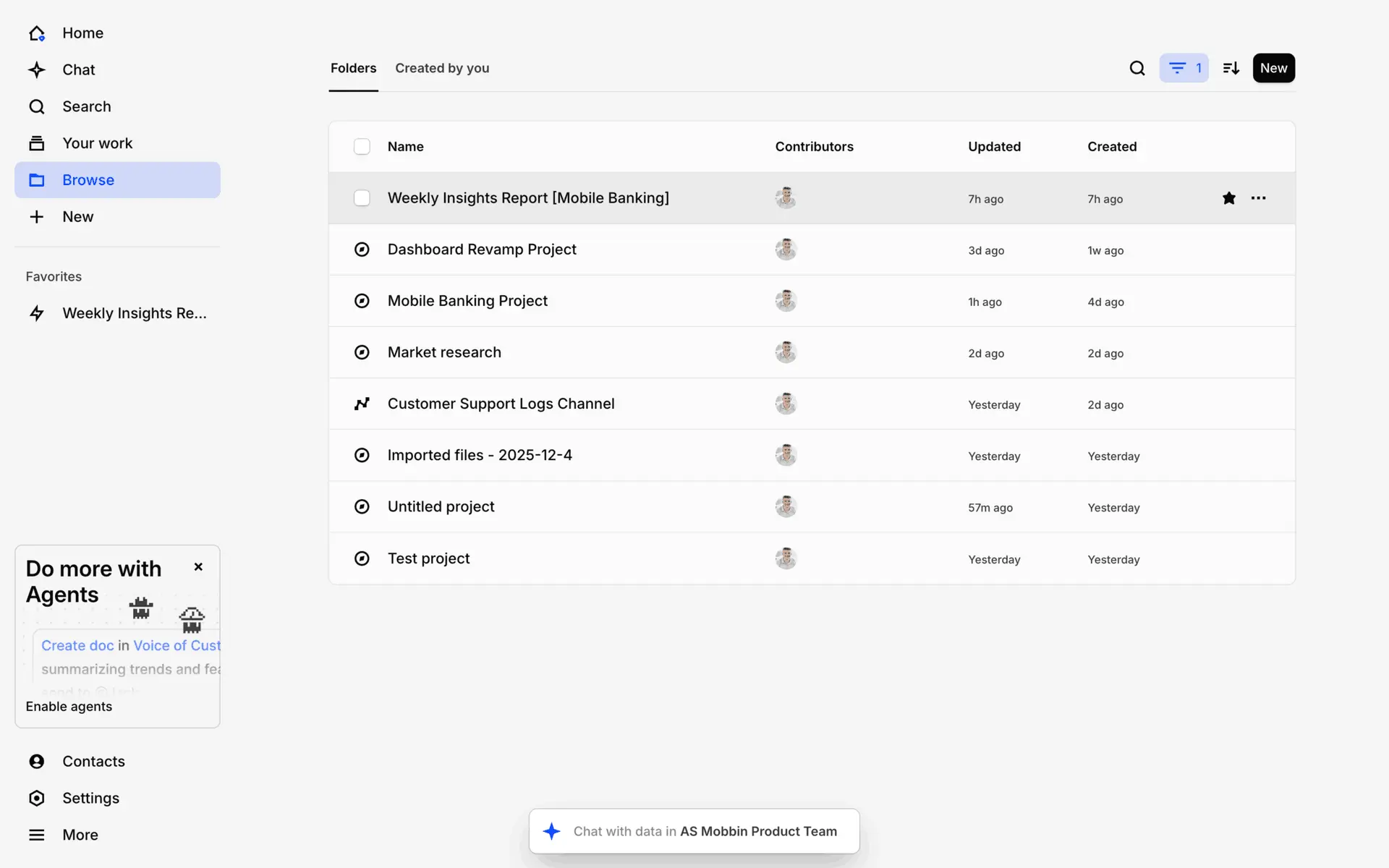The width and height of the screenshot is (1389, 868).
Task: Toggle the select-all checkbox in header
Action: click(362, 147)
